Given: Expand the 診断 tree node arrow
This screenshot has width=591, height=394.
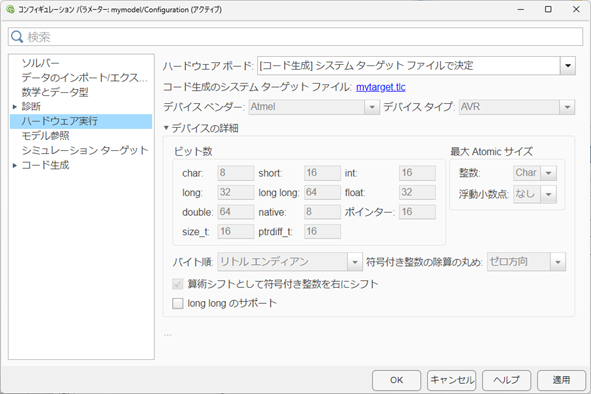Looking at the screenshot, I should pos(15,107).
